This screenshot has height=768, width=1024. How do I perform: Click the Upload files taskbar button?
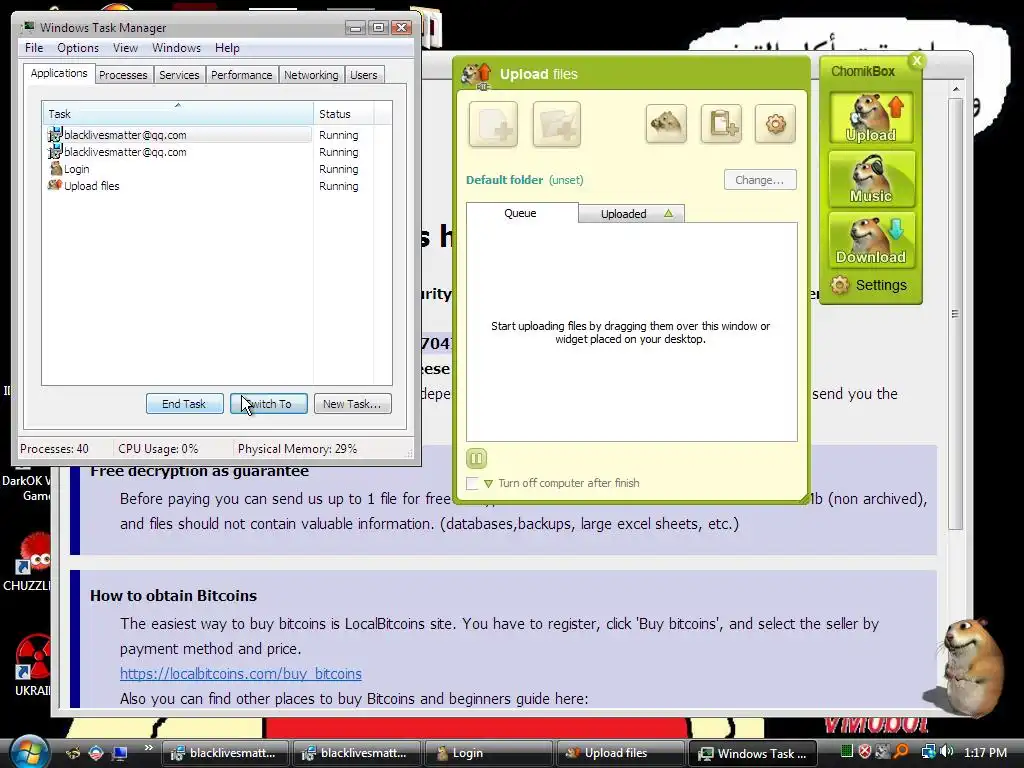tap(619, 753)
